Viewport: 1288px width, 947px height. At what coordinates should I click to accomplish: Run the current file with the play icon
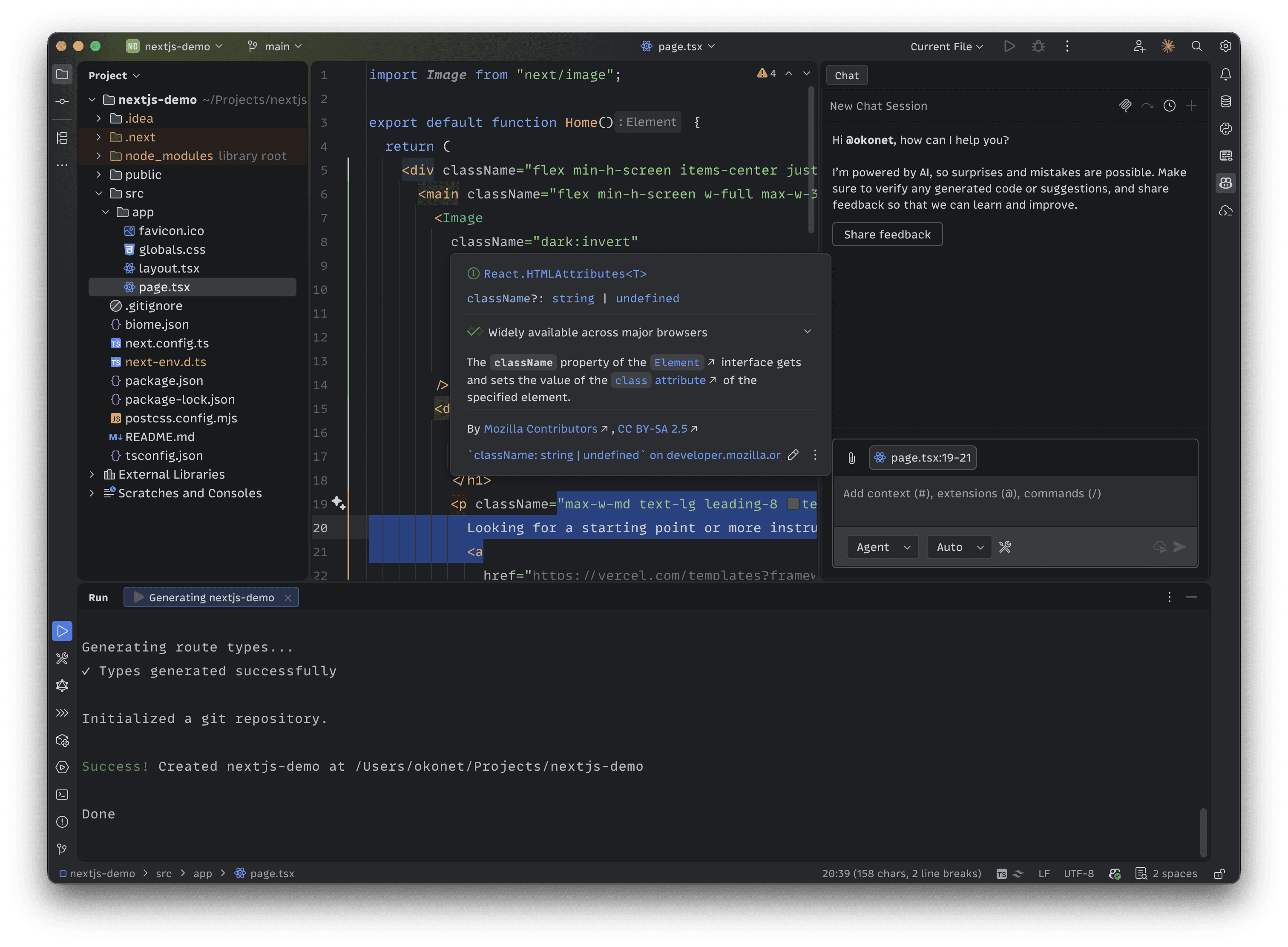coord(1009,46)
